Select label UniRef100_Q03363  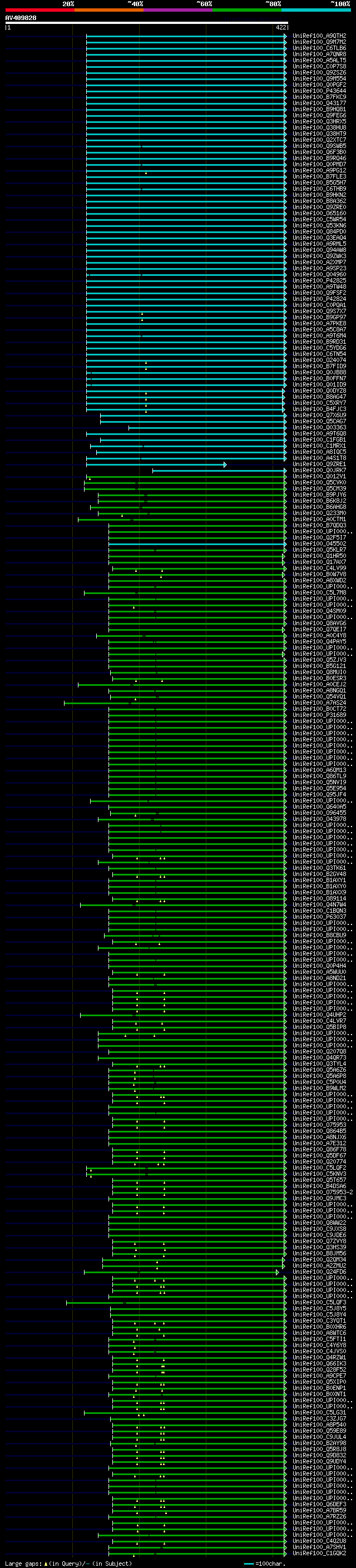tap(319, 427)
